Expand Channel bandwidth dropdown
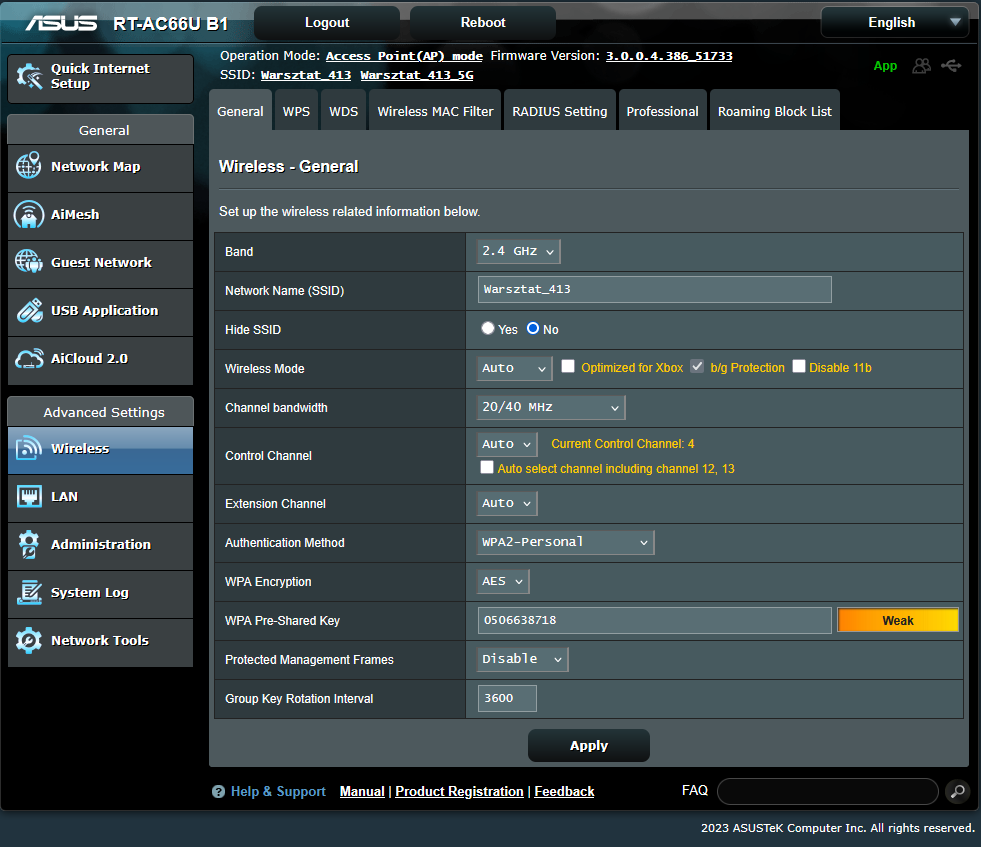 point(551,408)
